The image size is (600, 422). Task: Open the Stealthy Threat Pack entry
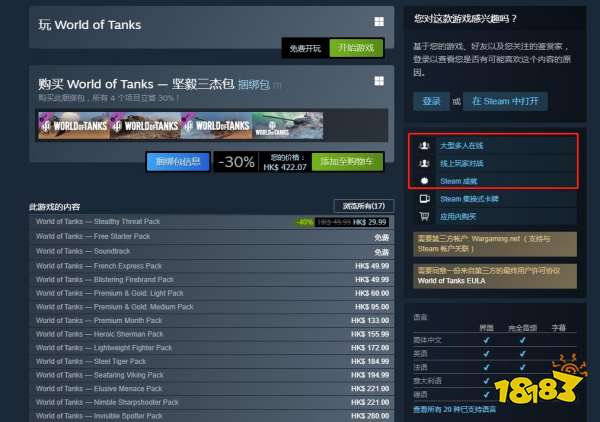212,222
